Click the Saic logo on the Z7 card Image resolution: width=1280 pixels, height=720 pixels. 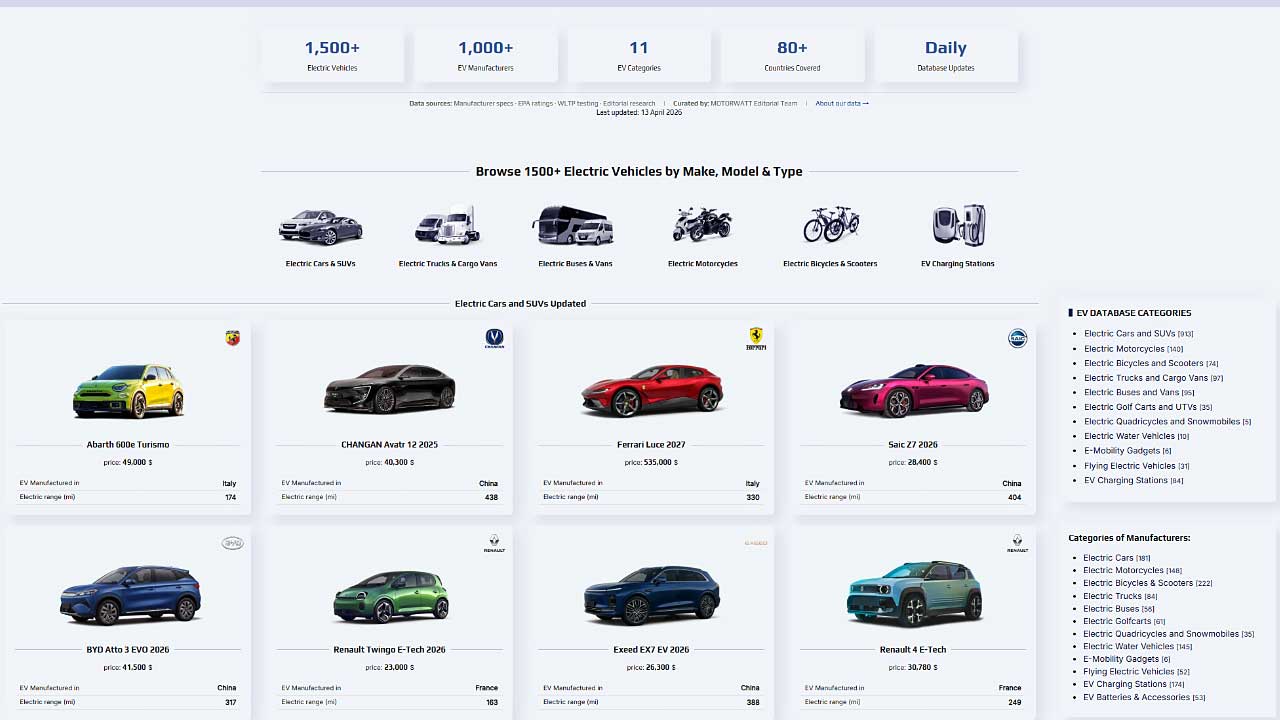pyautogui.click(x=1018, y=338)
